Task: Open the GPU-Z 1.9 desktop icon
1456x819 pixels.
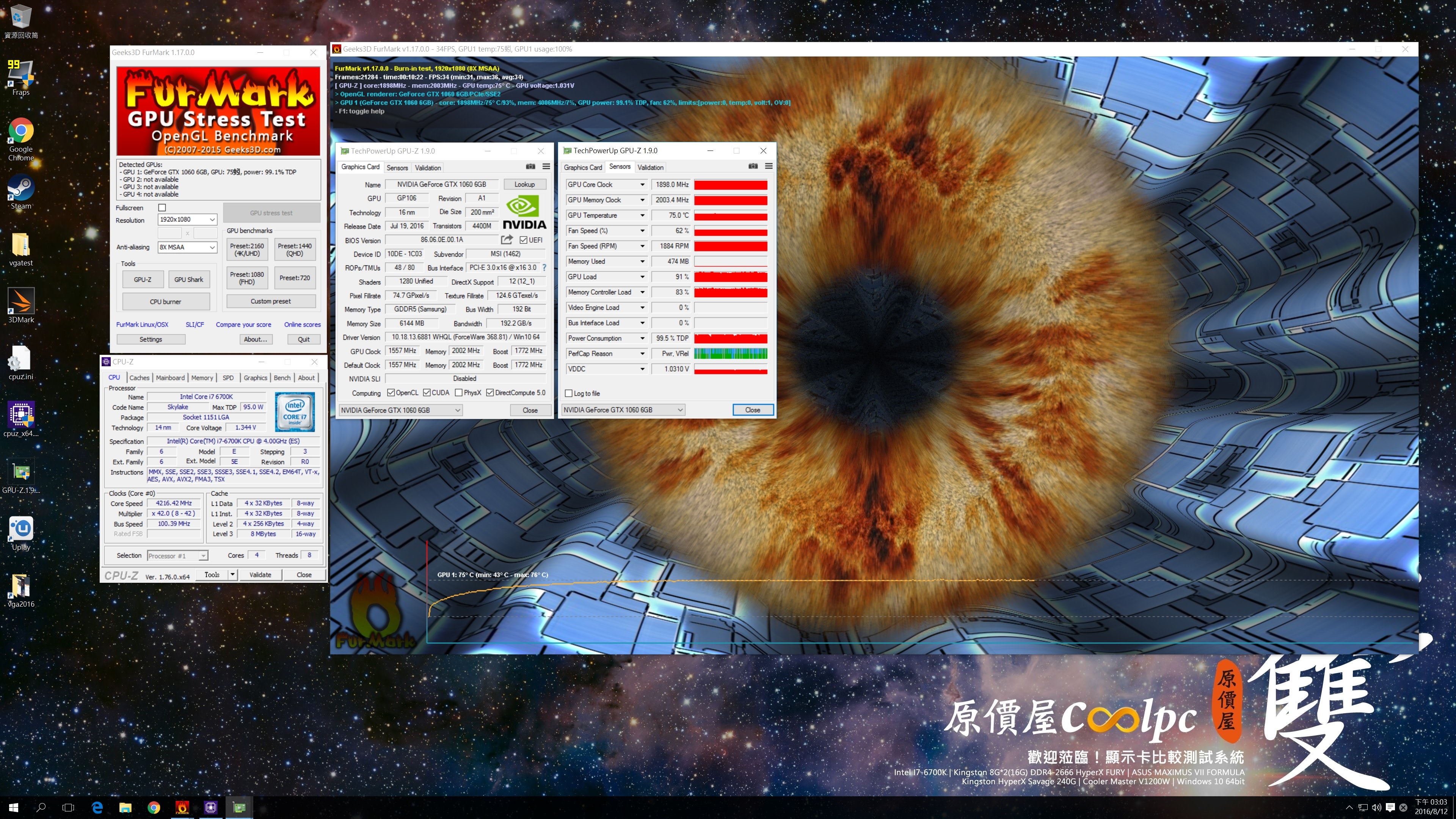Action: click(21, 476)
